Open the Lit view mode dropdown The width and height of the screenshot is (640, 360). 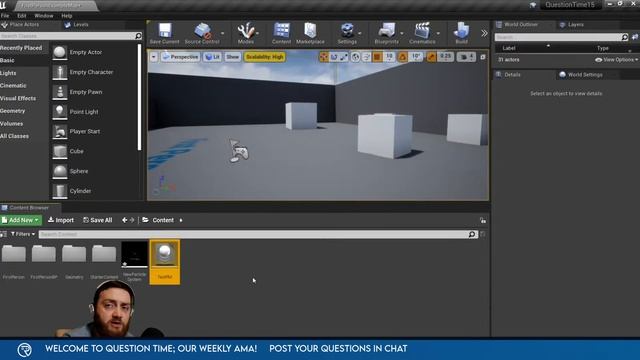tap(213, 57)
